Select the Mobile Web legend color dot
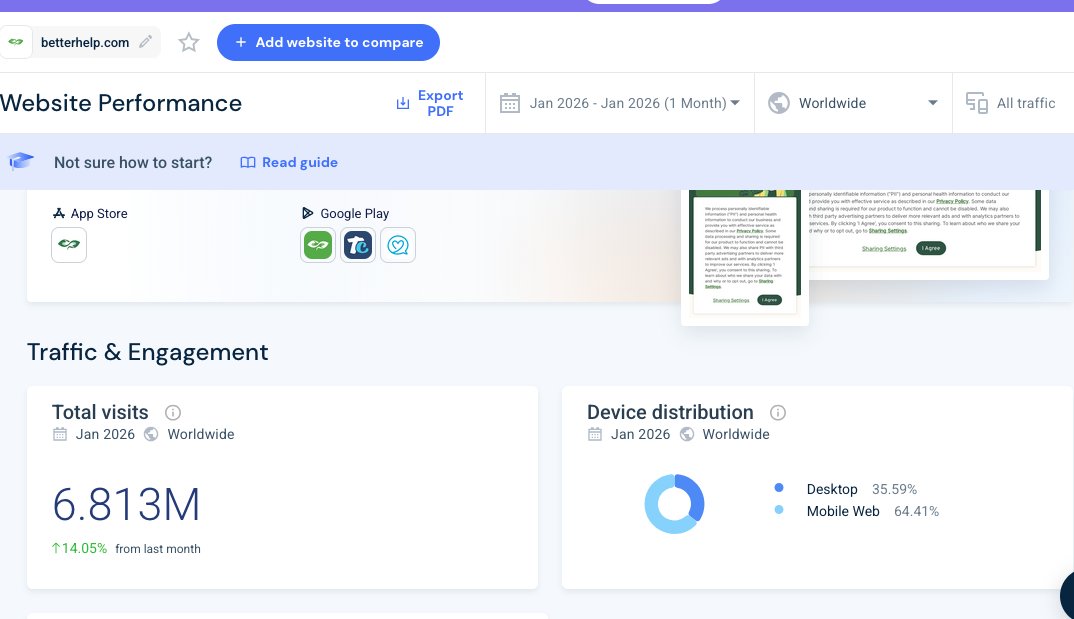The image size is (1074, 619). (x=779, y=510)
